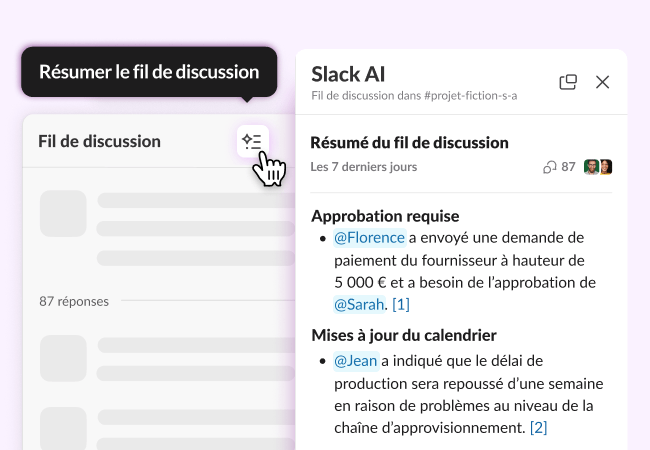Open the @Florence mention

pos(369,237)
